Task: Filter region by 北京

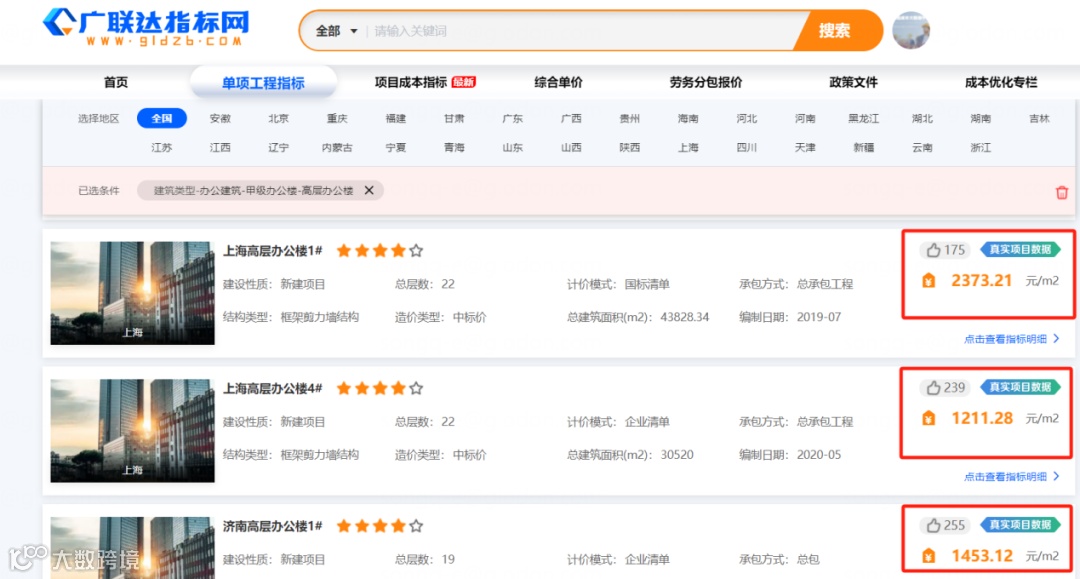Action: pyautogui.click(x=279, y=118)
